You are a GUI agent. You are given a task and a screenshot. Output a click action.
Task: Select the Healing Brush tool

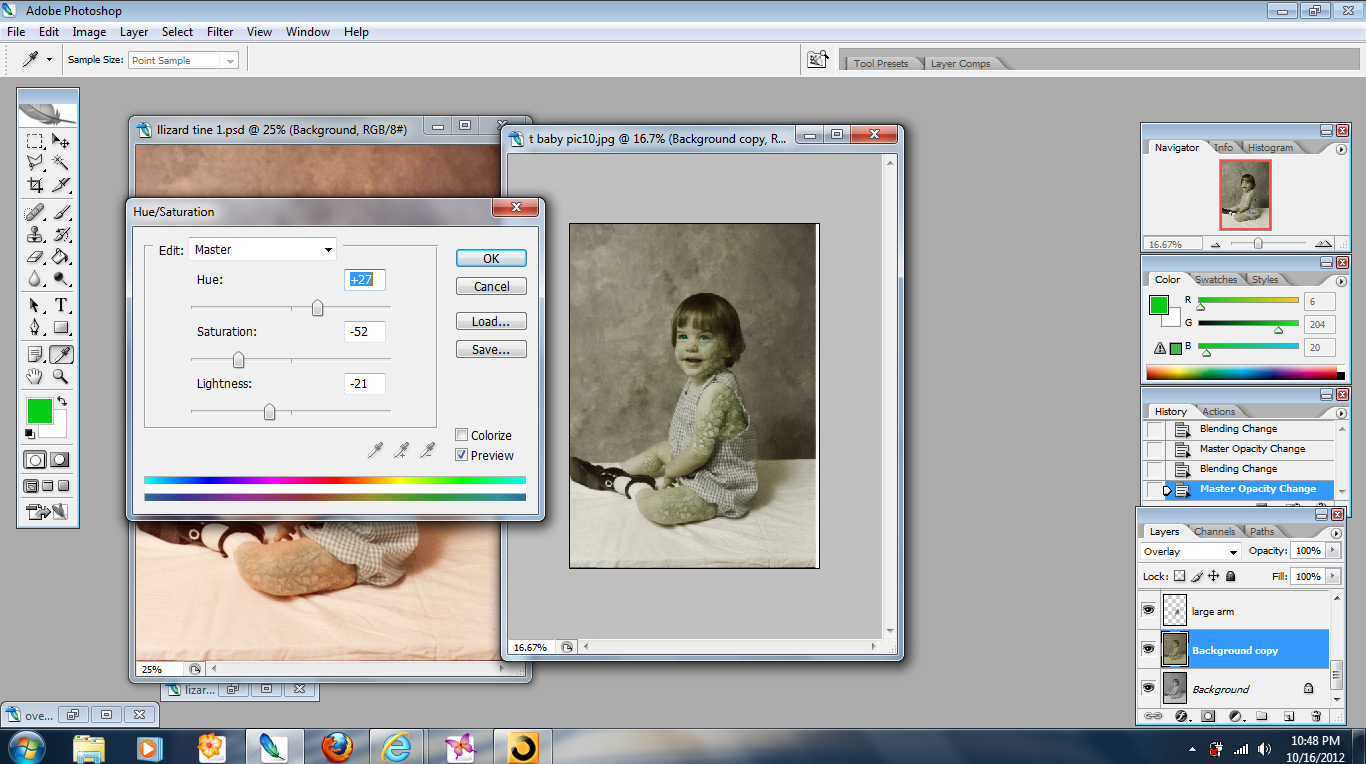pos(35,213)
